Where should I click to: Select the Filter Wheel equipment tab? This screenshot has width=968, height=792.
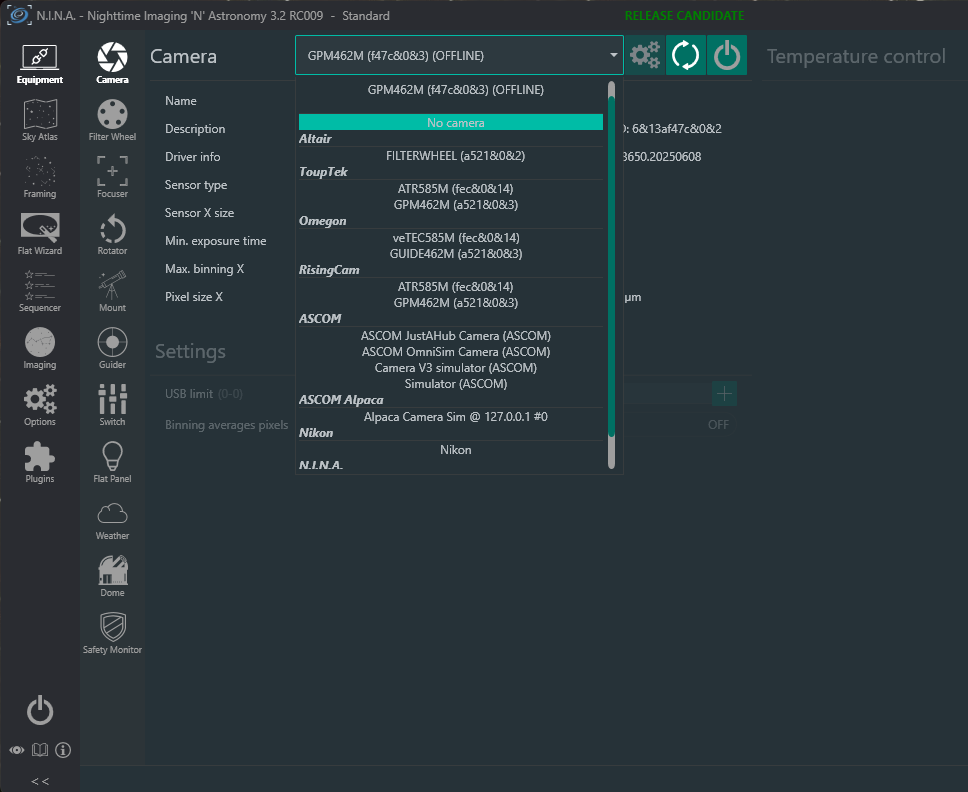pyautogui.click(x=112, y=120)
